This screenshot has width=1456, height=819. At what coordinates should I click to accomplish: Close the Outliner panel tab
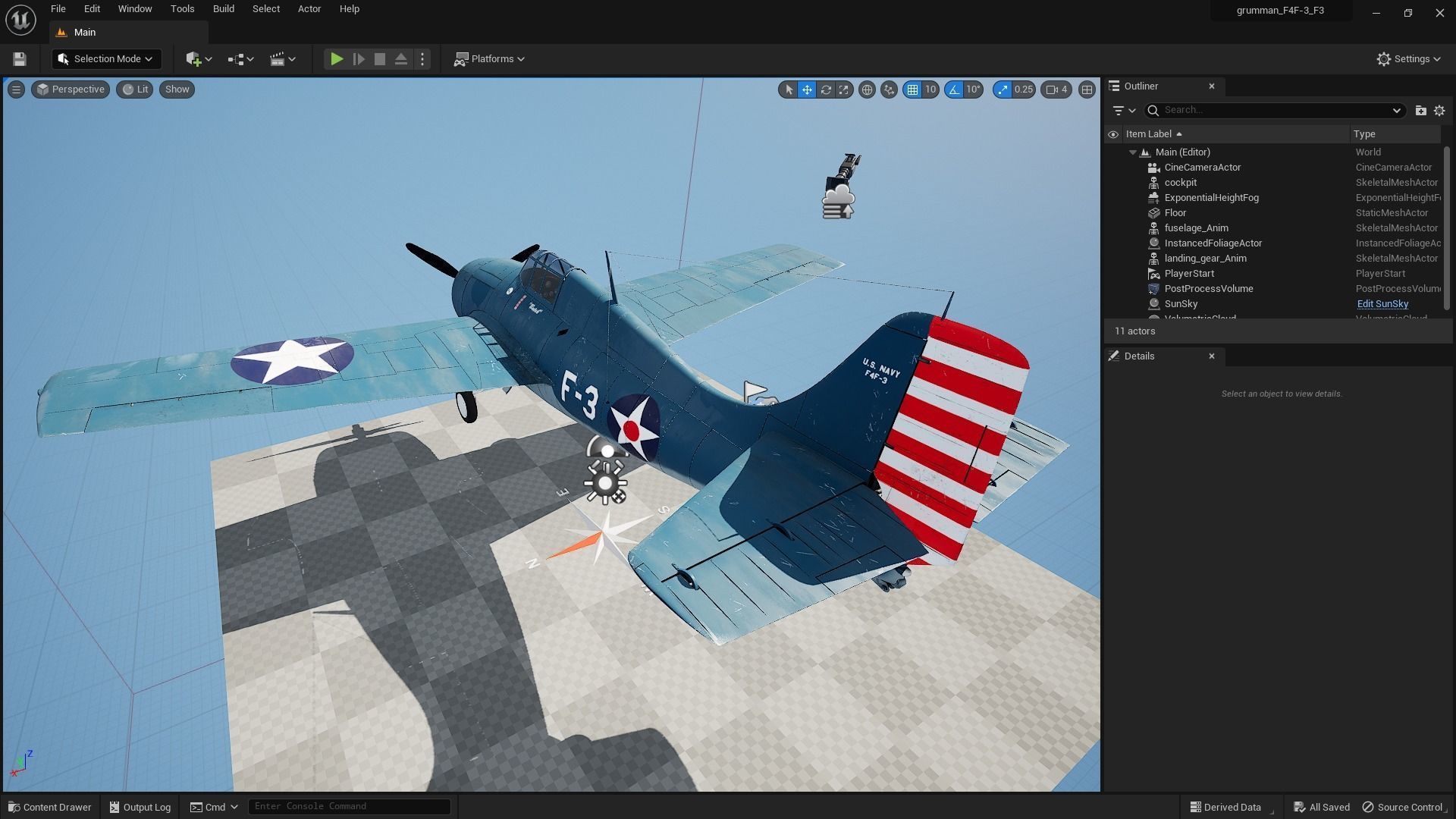point(1212,86)
